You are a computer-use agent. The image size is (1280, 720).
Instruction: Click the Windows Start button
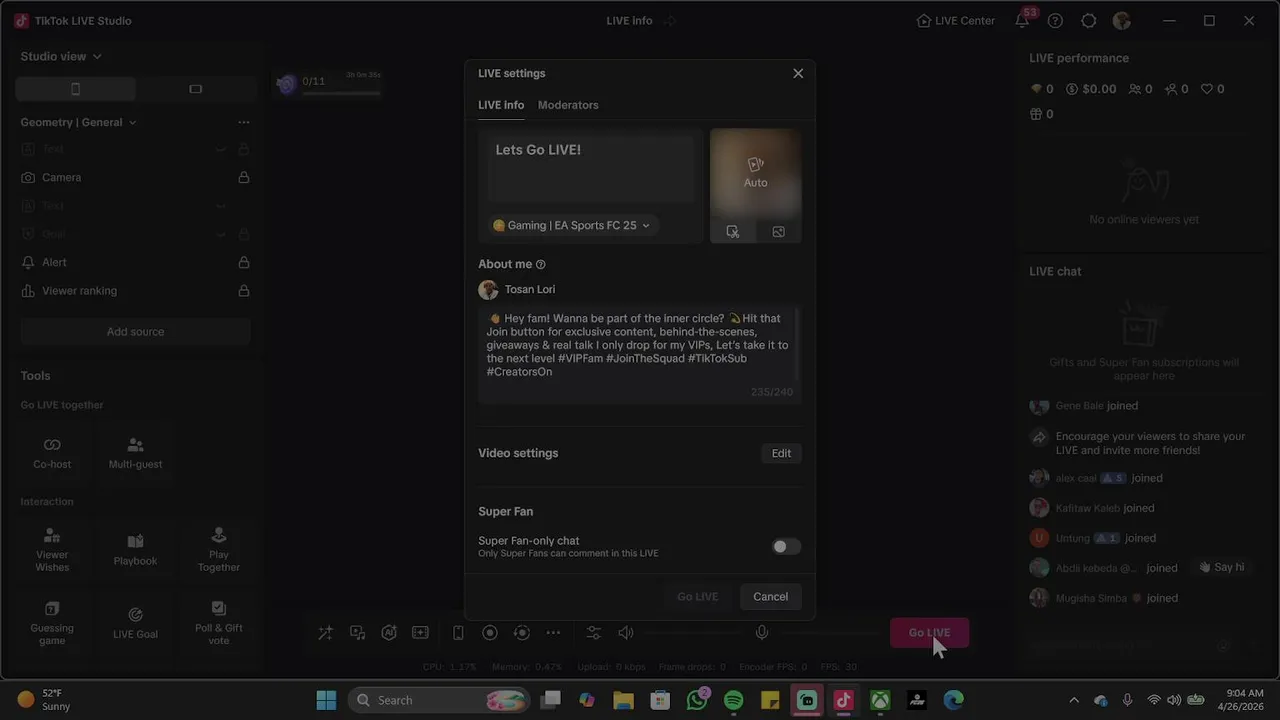tap(326, 700)
